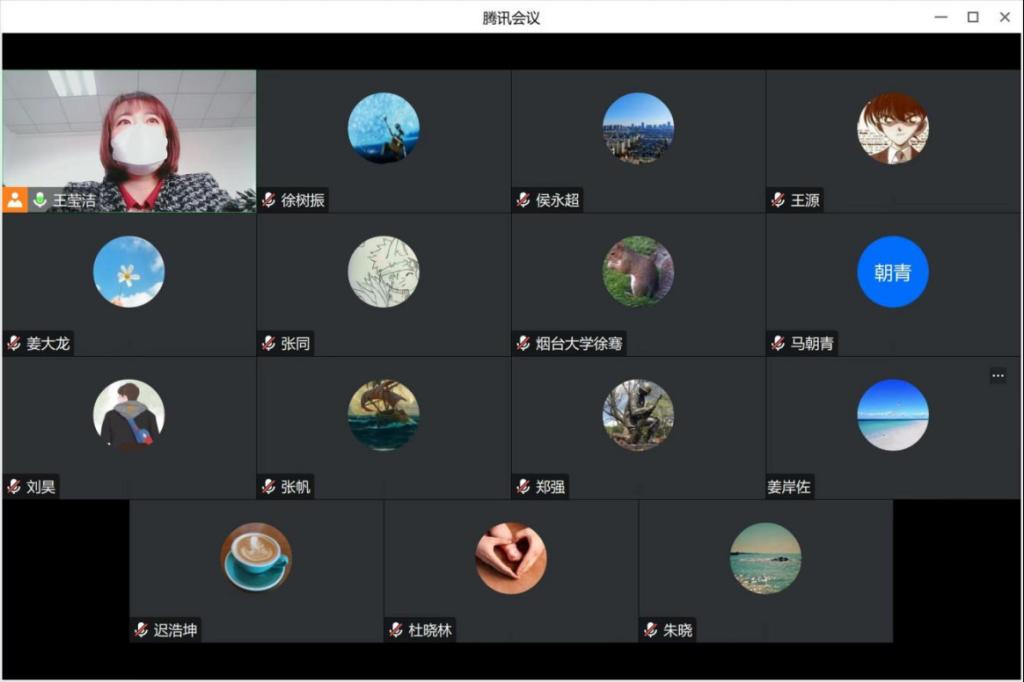Open the three-dot menu on 姜岸佐's tile
This screenshot has height=682, width=1024.
pos(997,375)
